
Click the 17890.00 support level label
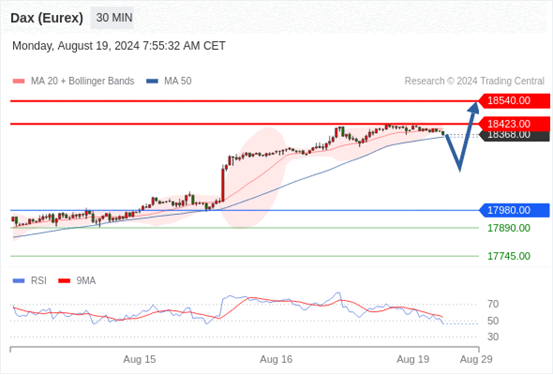tap(509, 228)
